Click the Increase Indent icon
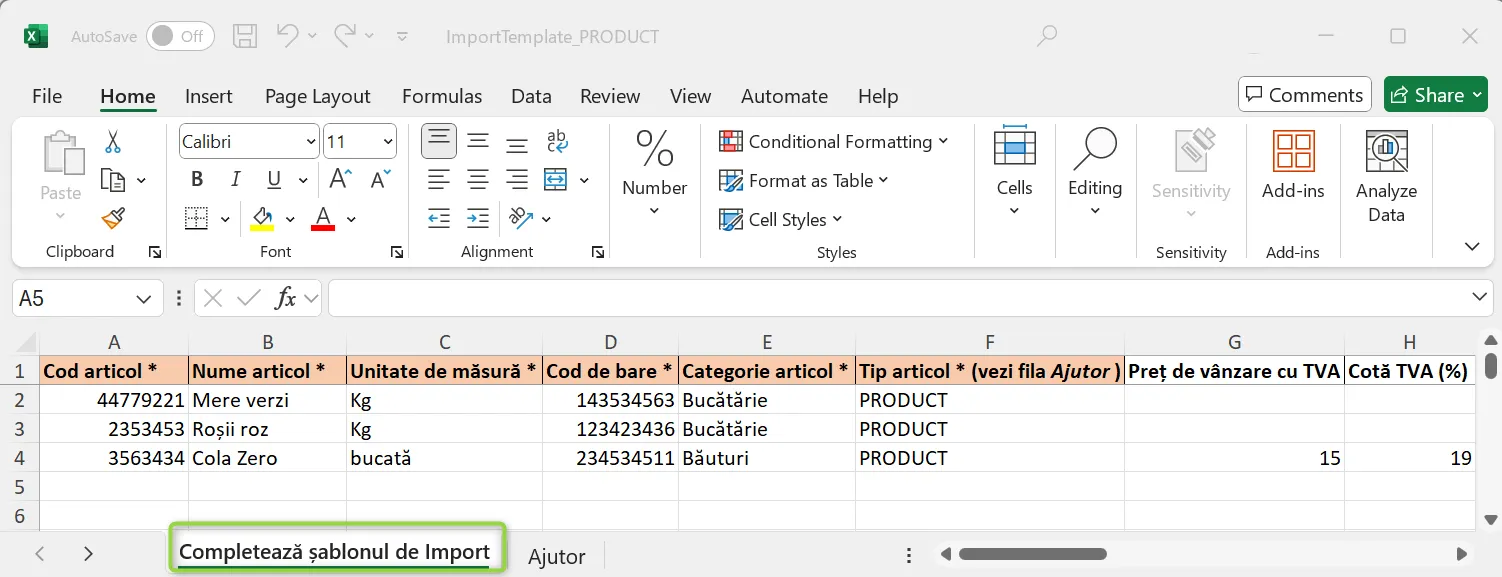The image size is (1502, 577). 478,218
